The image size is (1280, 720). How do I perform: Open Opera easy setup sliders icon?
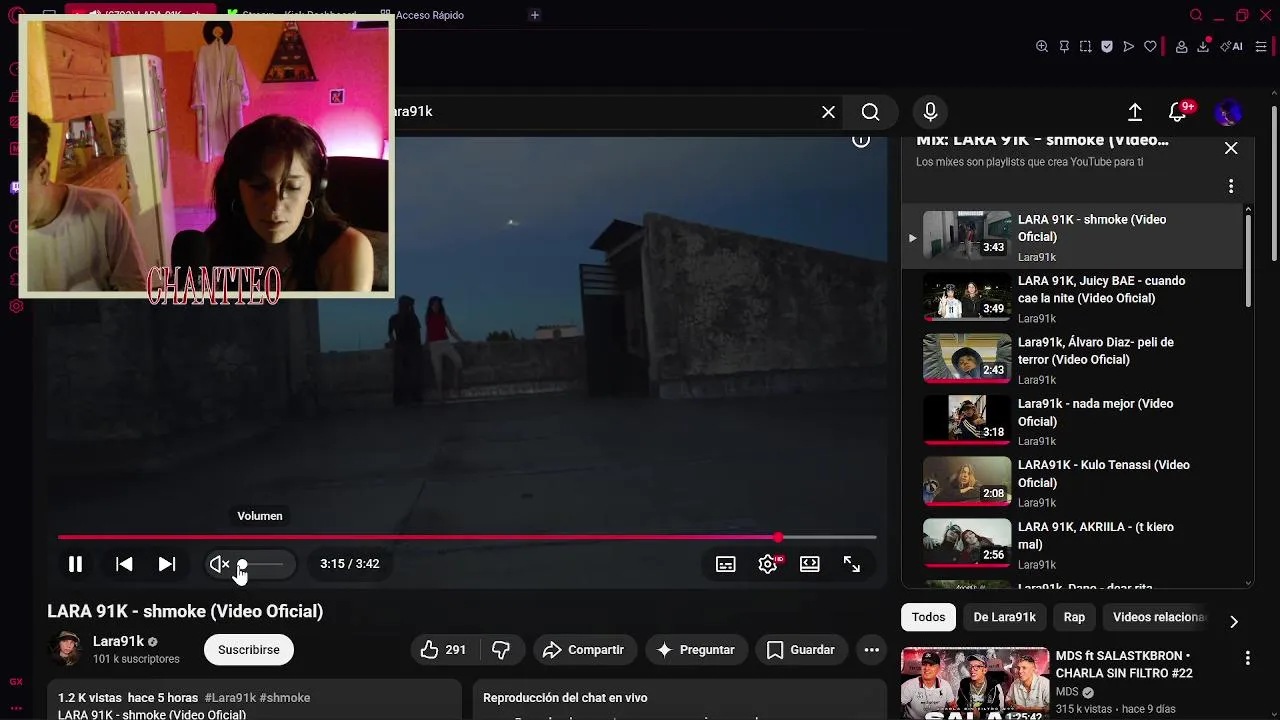click(x=1261, y=47)
